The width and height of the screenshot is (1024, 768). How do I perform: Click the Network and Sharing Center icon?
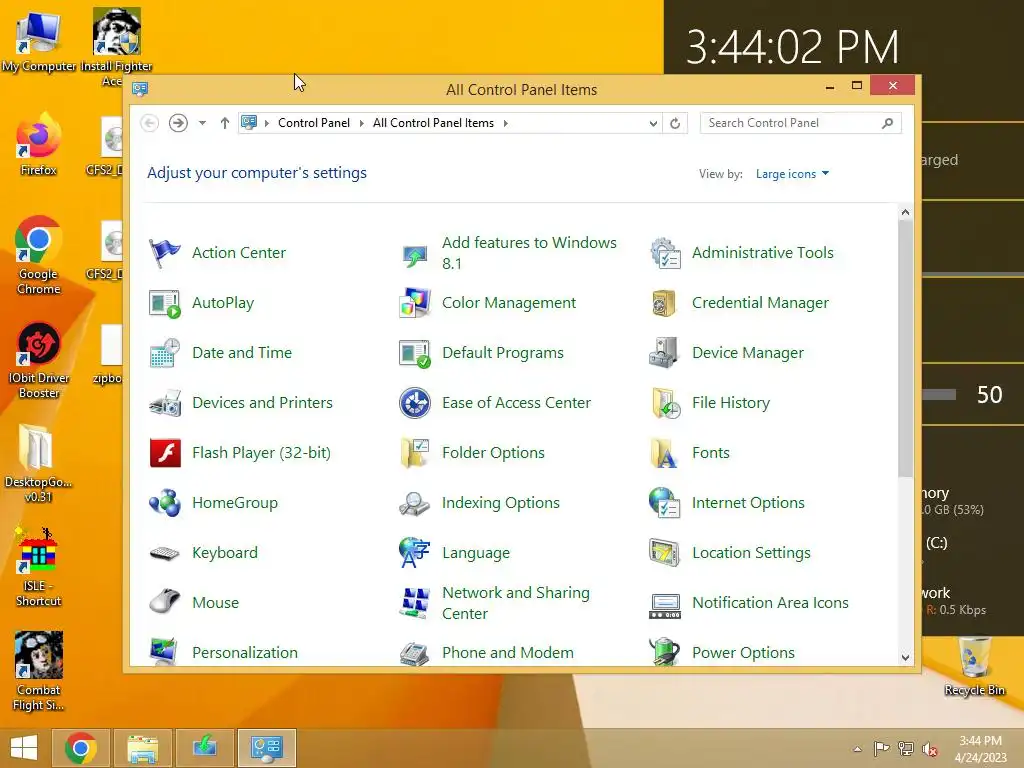pyautogui.click(x=415, y=602)
